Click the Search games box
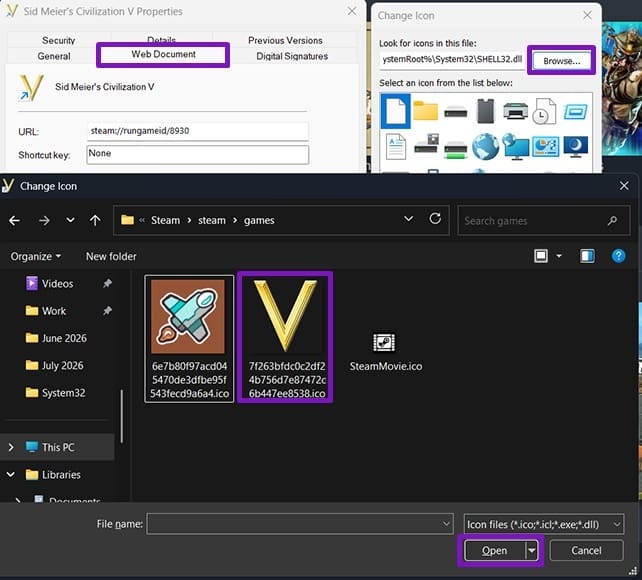This screenshot has width=642, height=580. click(543, 221)
